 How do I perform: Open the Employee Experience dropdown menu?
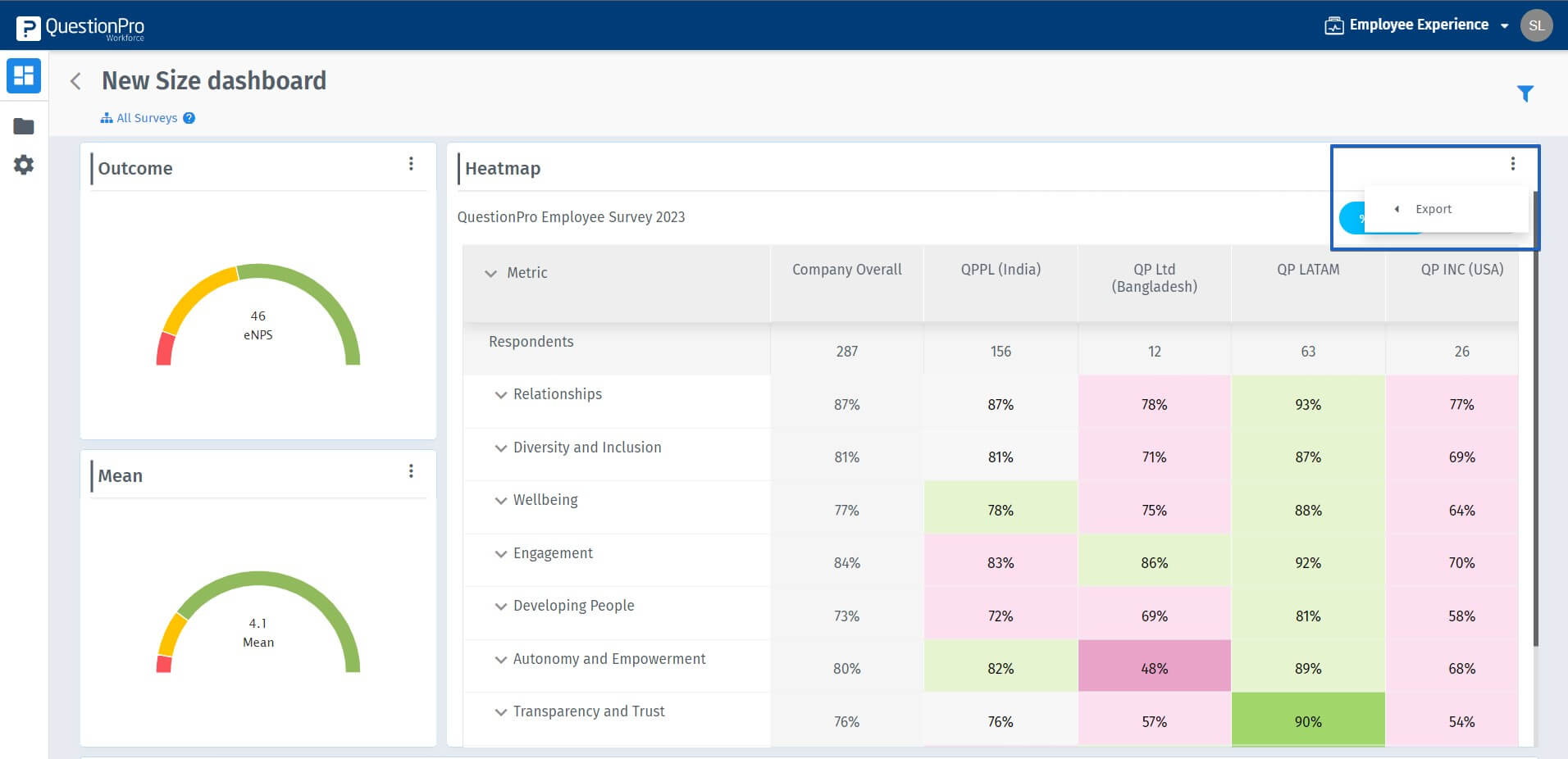point(1506,25)
